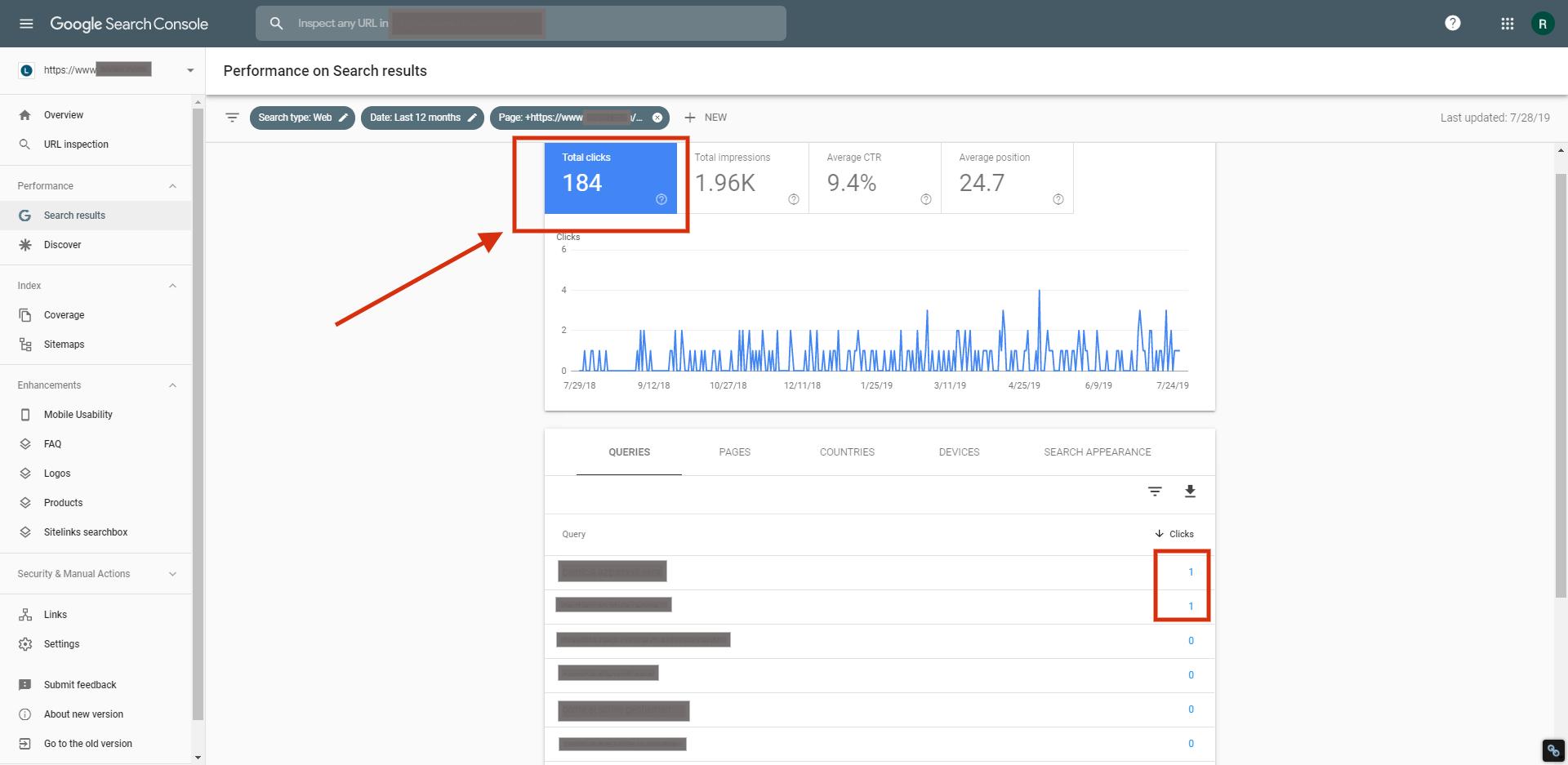
Task: Switch to the QUERIES tab
Action: click(x=629, y=452)
